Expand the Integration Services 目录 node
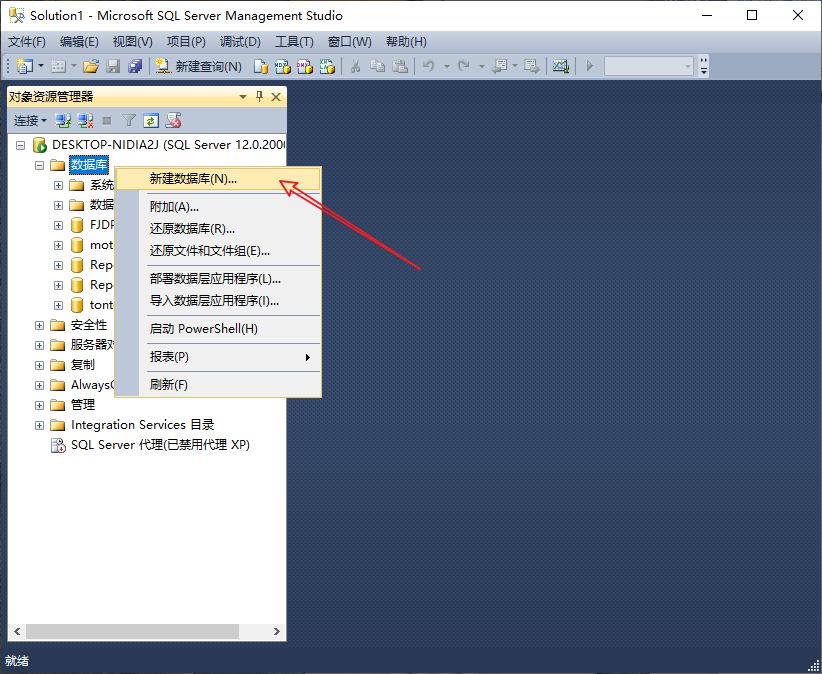The height and width of the screenshot is (674, 822). coord(39,425)
